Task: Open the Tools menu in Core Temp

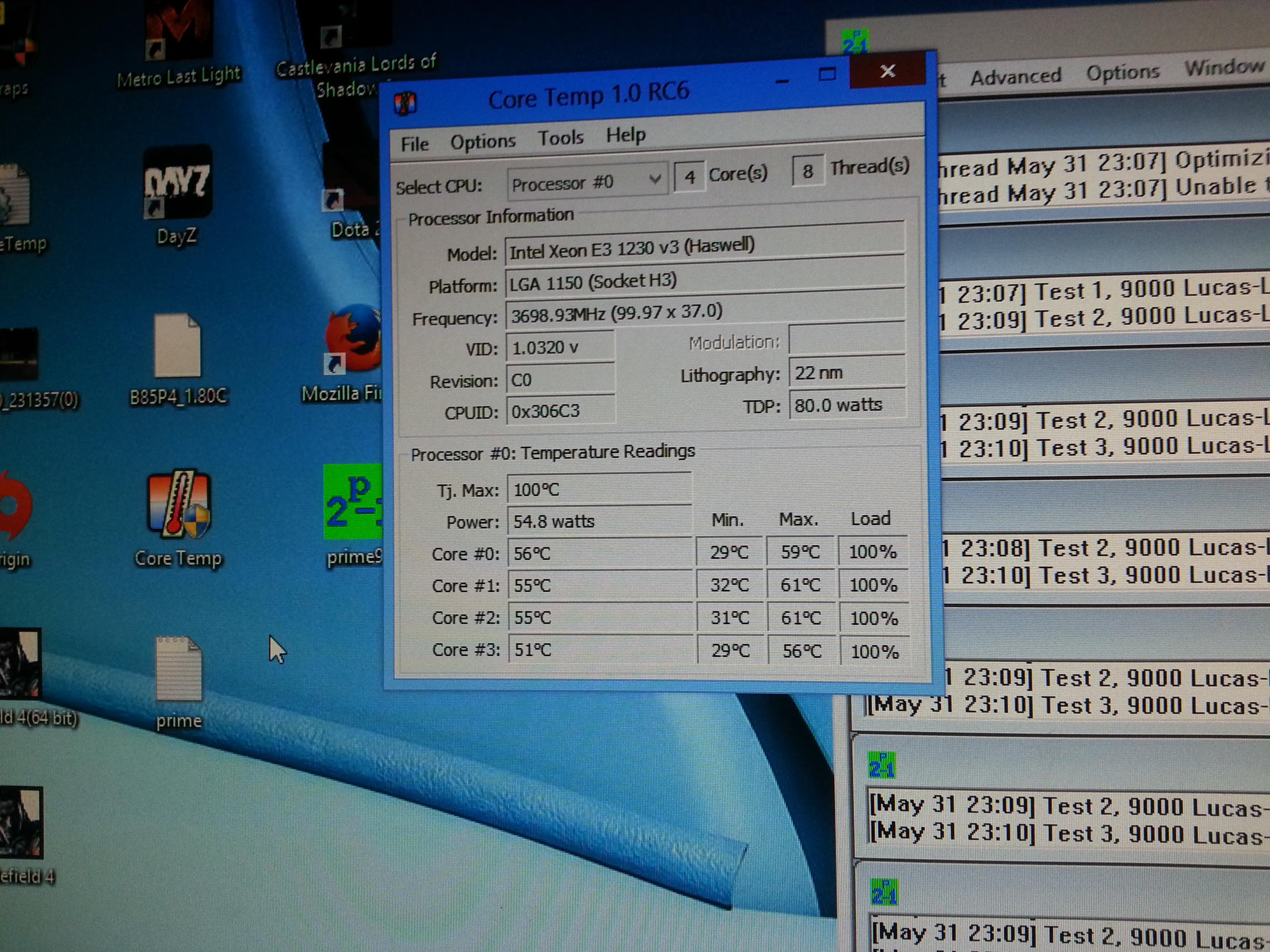Action: [x=560, y=138]
